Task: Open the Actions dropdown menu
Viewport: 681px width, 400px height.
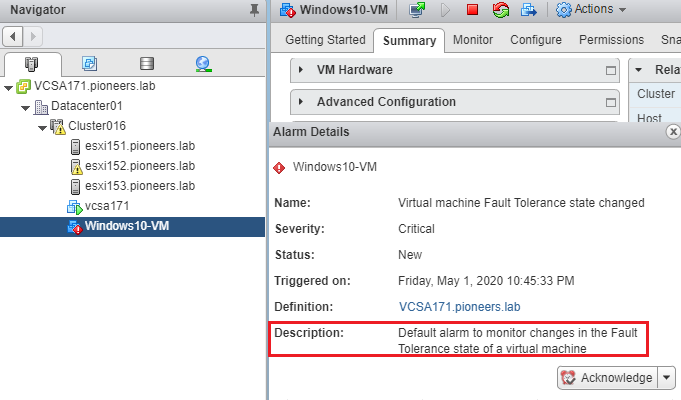Action: [600, 9]
